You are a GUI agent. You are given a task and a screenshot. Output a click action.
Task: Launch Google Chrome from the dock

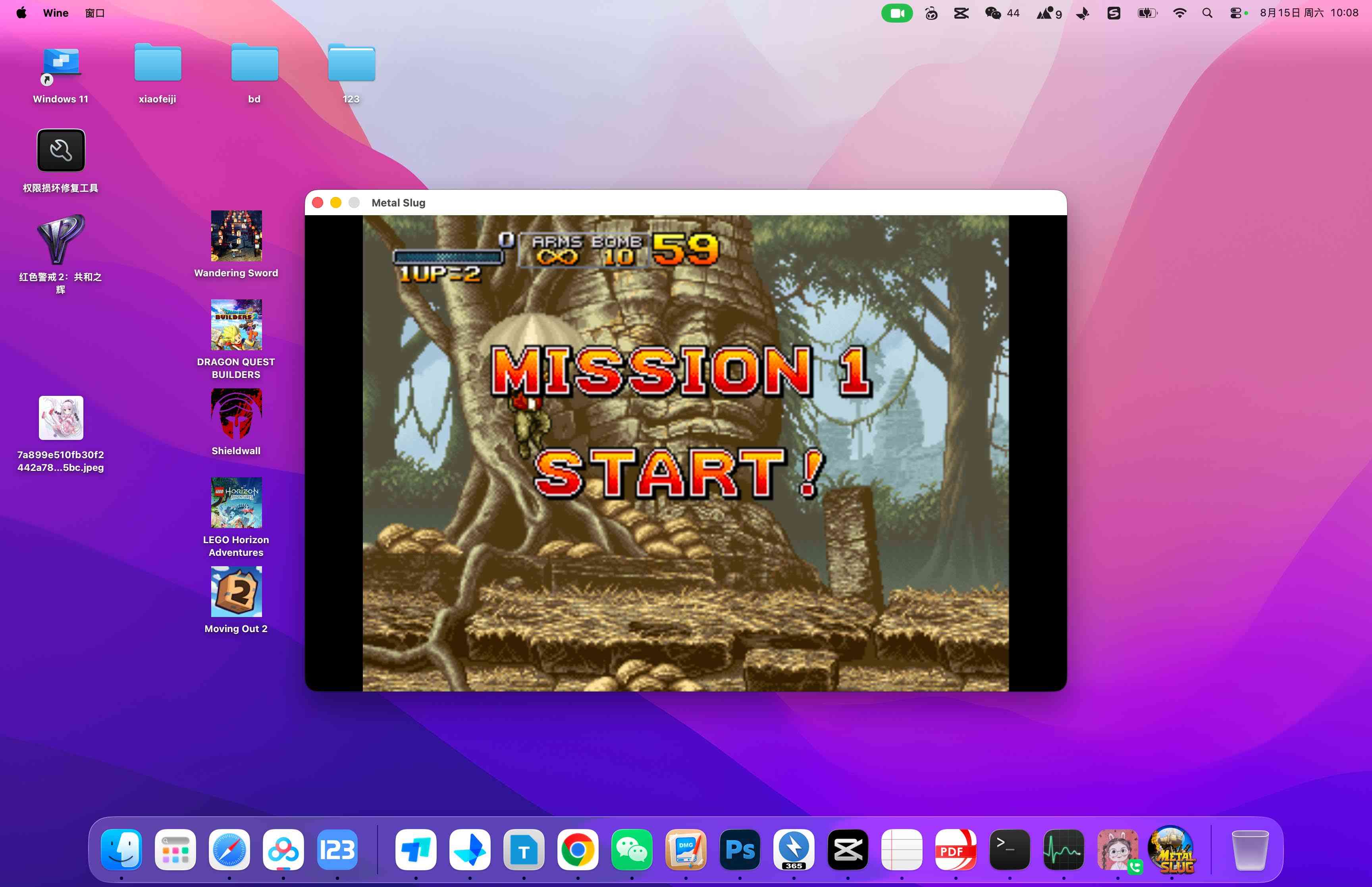(578, 850)
